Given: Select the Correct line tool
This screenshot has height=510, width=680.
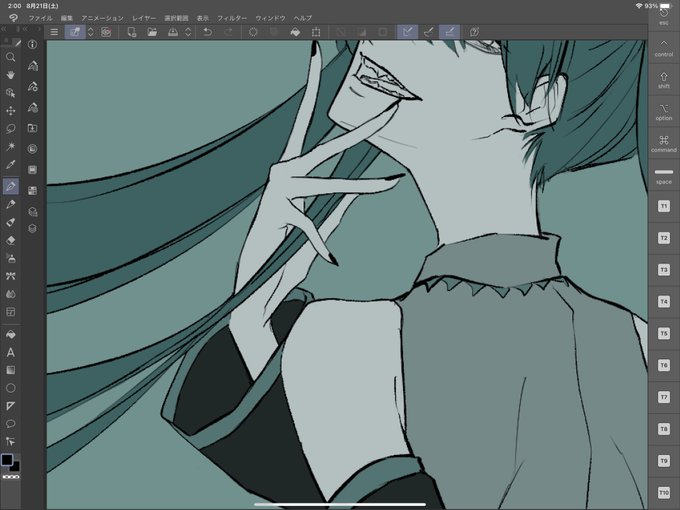Looking at the screenshot, I should (10, 441).
